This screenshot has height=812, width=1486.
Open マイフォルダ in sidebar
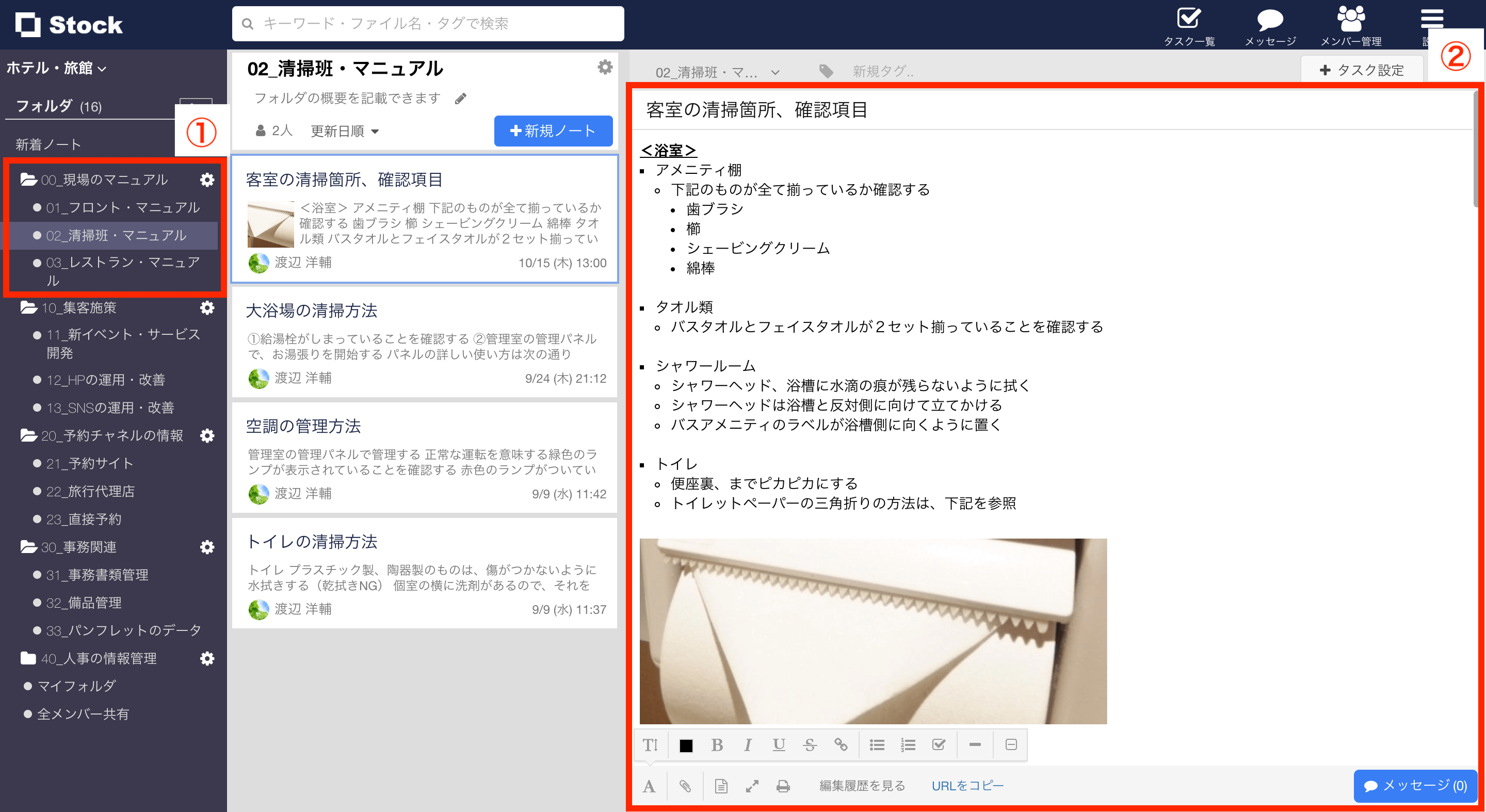click(76, 686)
